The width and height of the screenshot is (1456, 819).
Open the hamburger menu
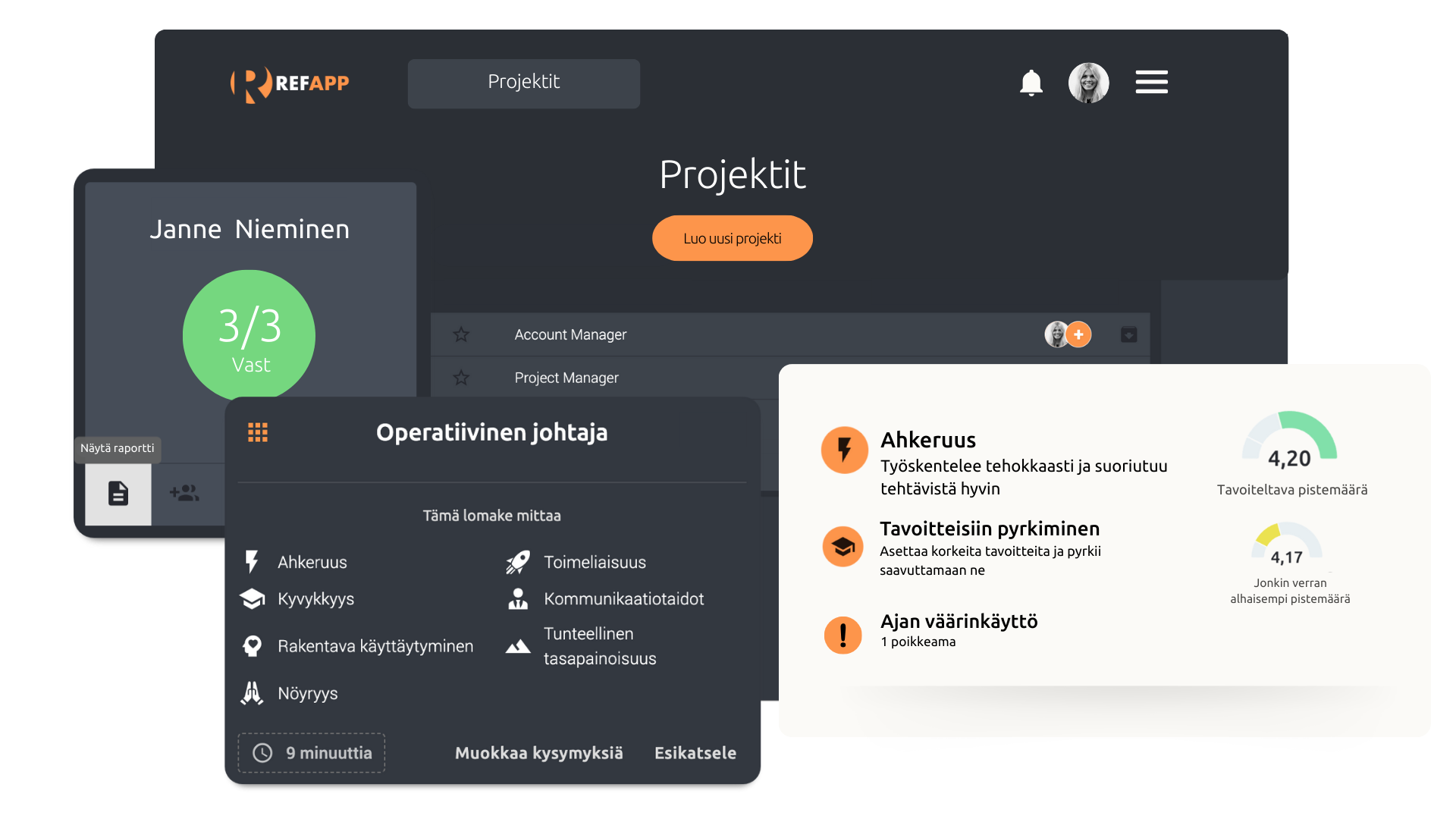tap(1151, 82)
